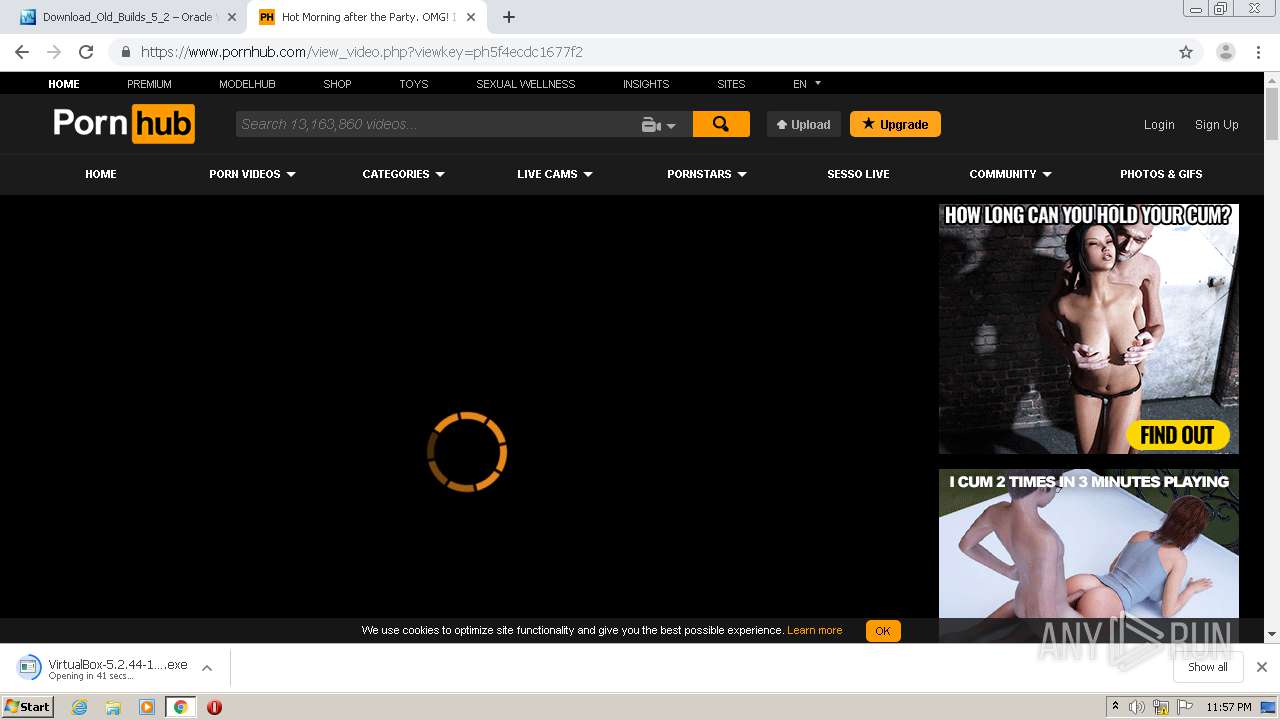The width and height of the screenshot is (1280, 720).
Task: Open TOYS in the top bar
Action: (x=413, y=84)
